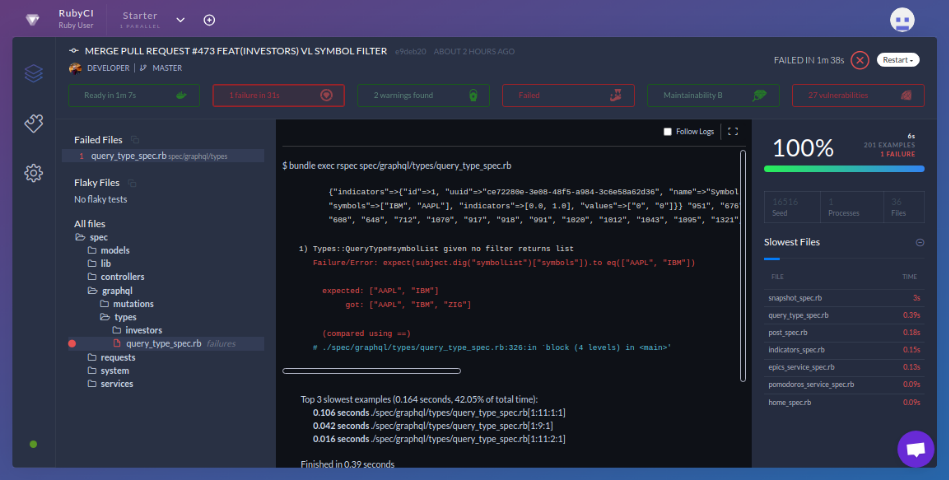Click the TIME column header
This screenshot has width=949, height=480.
[x=910, y=277]
